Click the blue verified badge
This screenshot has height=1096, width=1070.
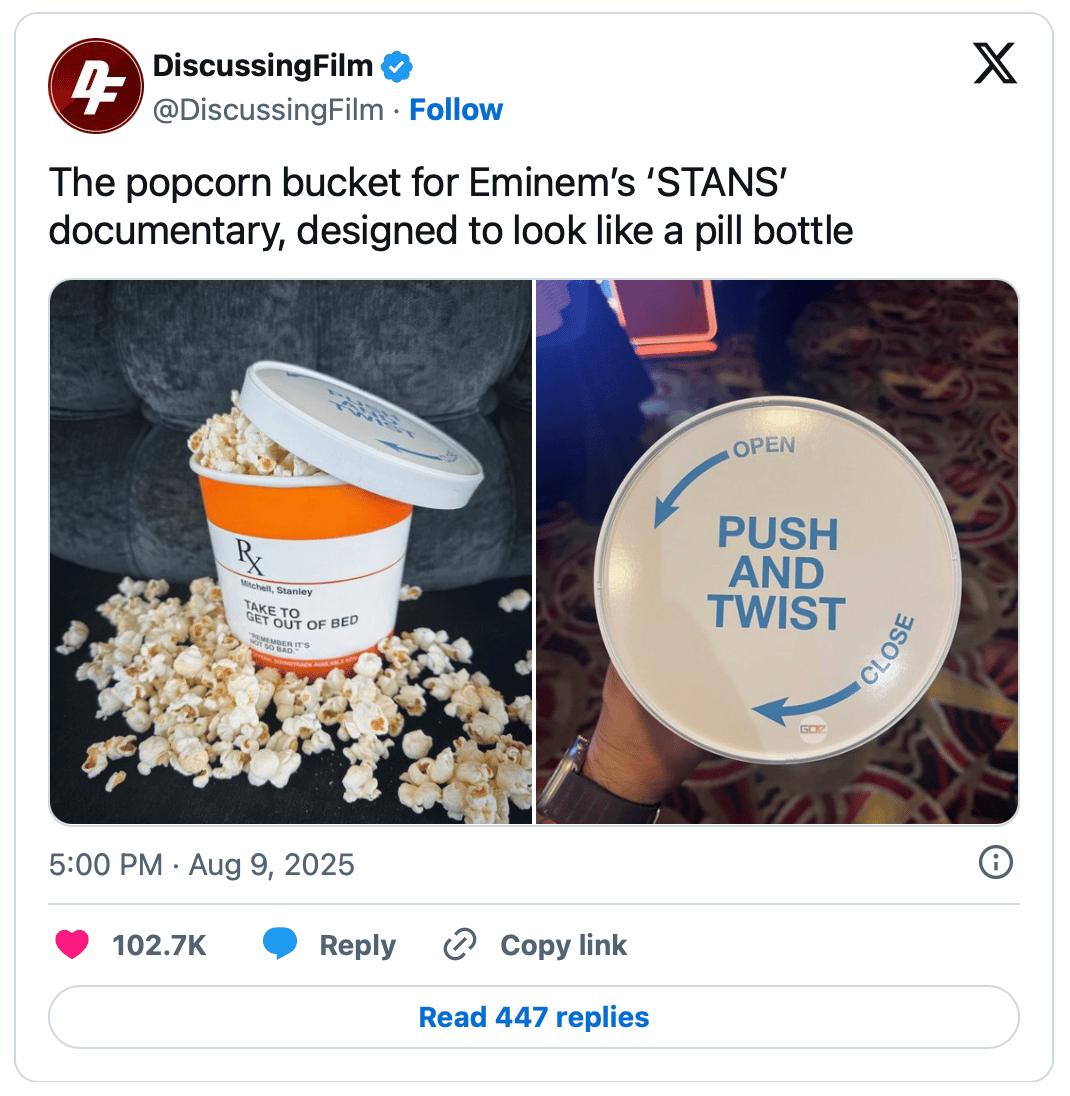396,67
